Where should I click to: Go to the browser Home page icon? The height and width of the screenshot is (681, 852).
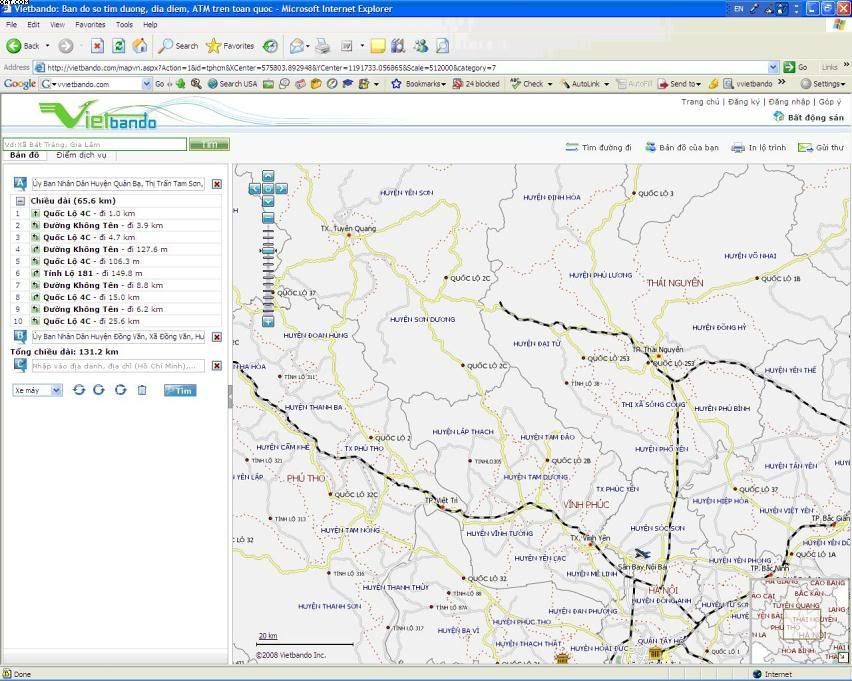click(140, 46)
